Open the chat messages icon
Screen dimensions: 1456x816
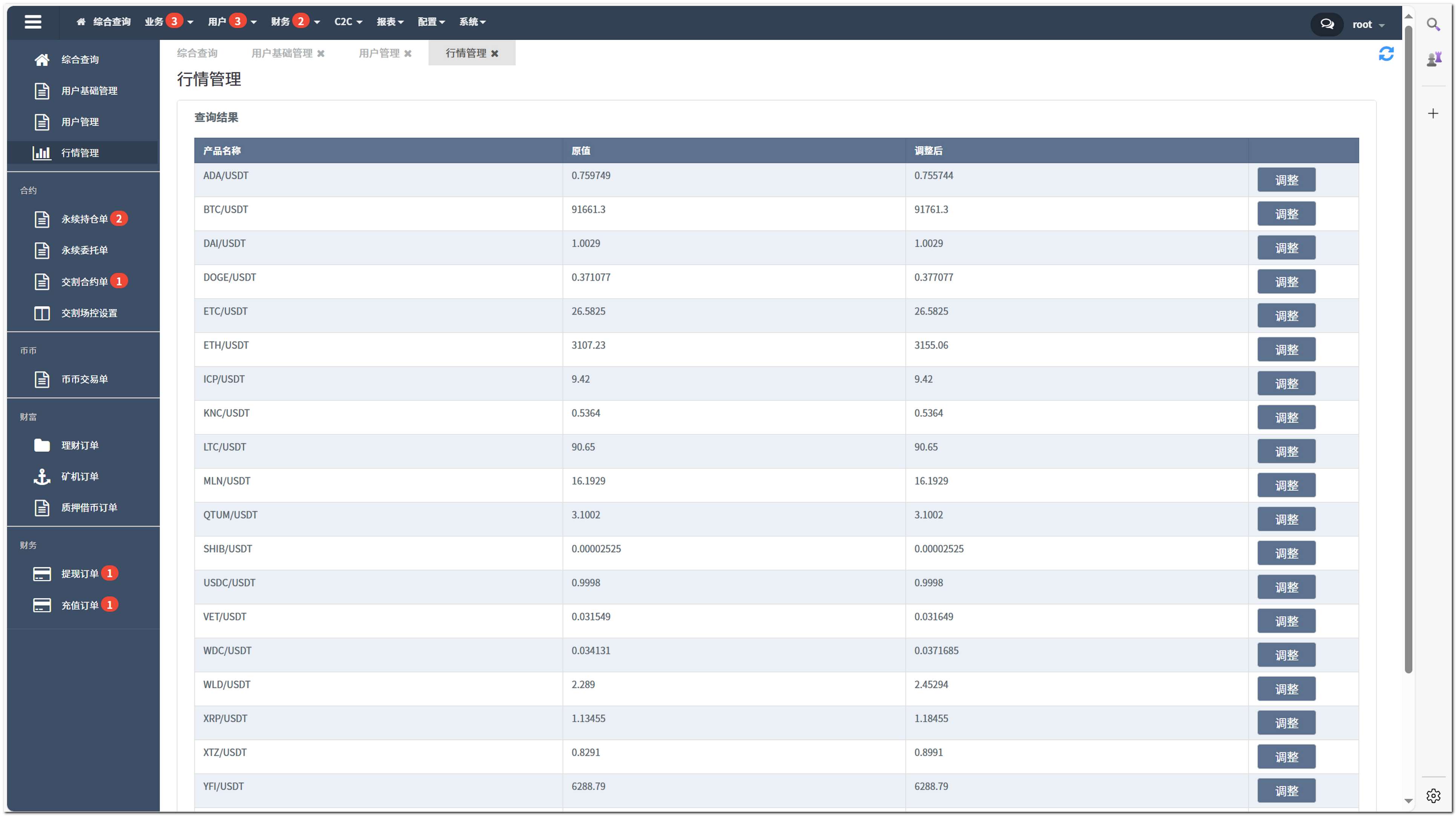point(1327,24)
